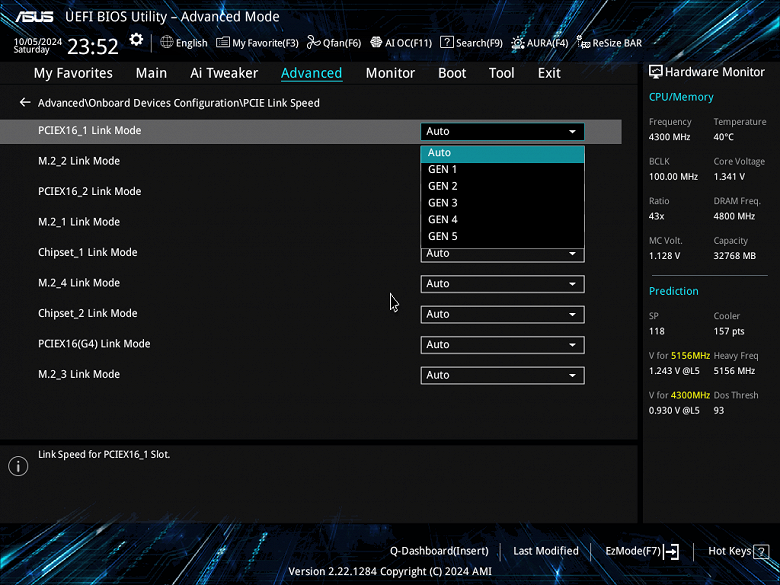
Task: Choose GEN 1 link speed
Action: click(502, 170)
